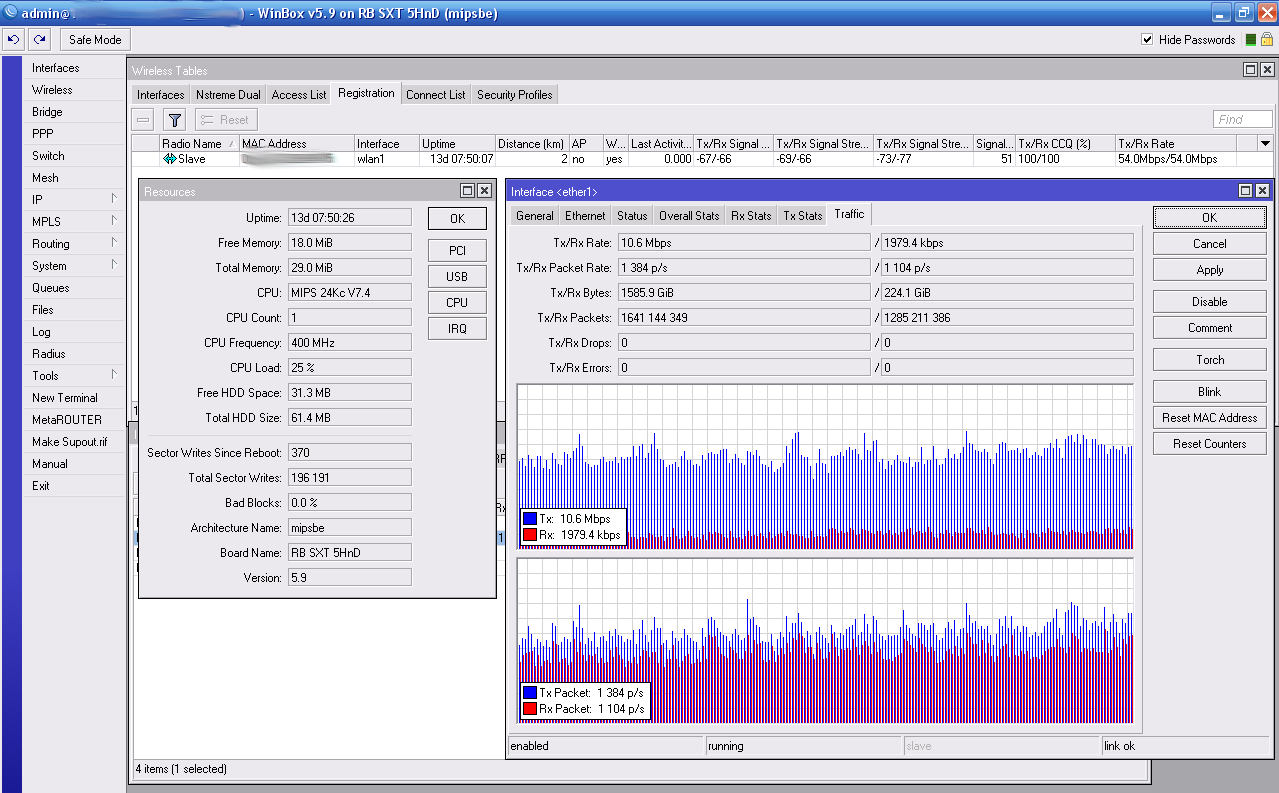Open the filter funnel in Wireless Tables
The image size is (1279, 793).
click(x=175, y=120)
